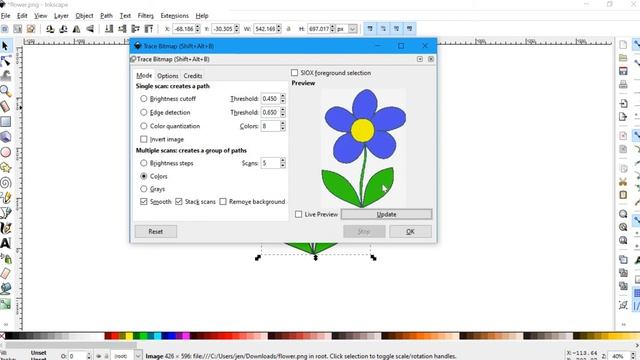This screenshot has width=640, height=360.
Task: Pick the yellow swatch in palette
Action: click(x=129, y=336)
